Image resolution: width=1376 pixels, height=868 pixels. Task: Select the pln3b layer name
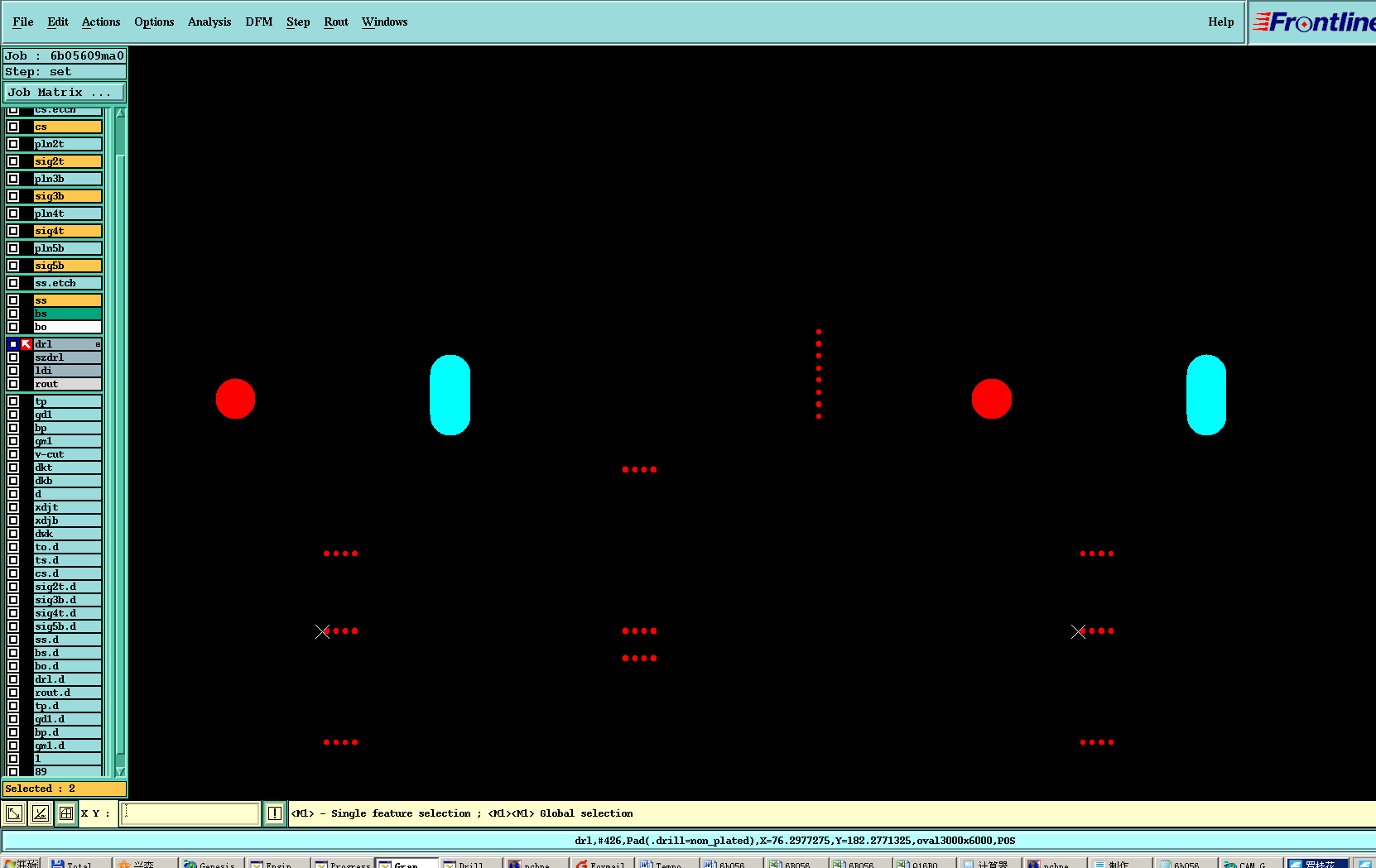tap(68, 179)
